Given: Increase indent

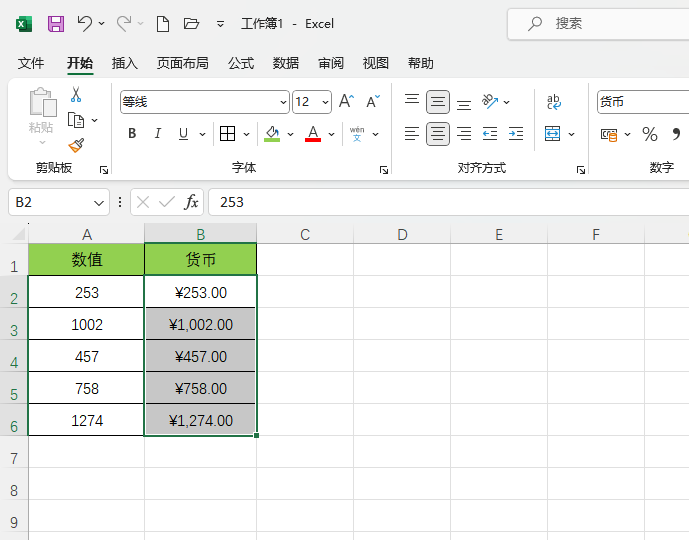Looking at the screenshot, I should (x=515, y=134).
